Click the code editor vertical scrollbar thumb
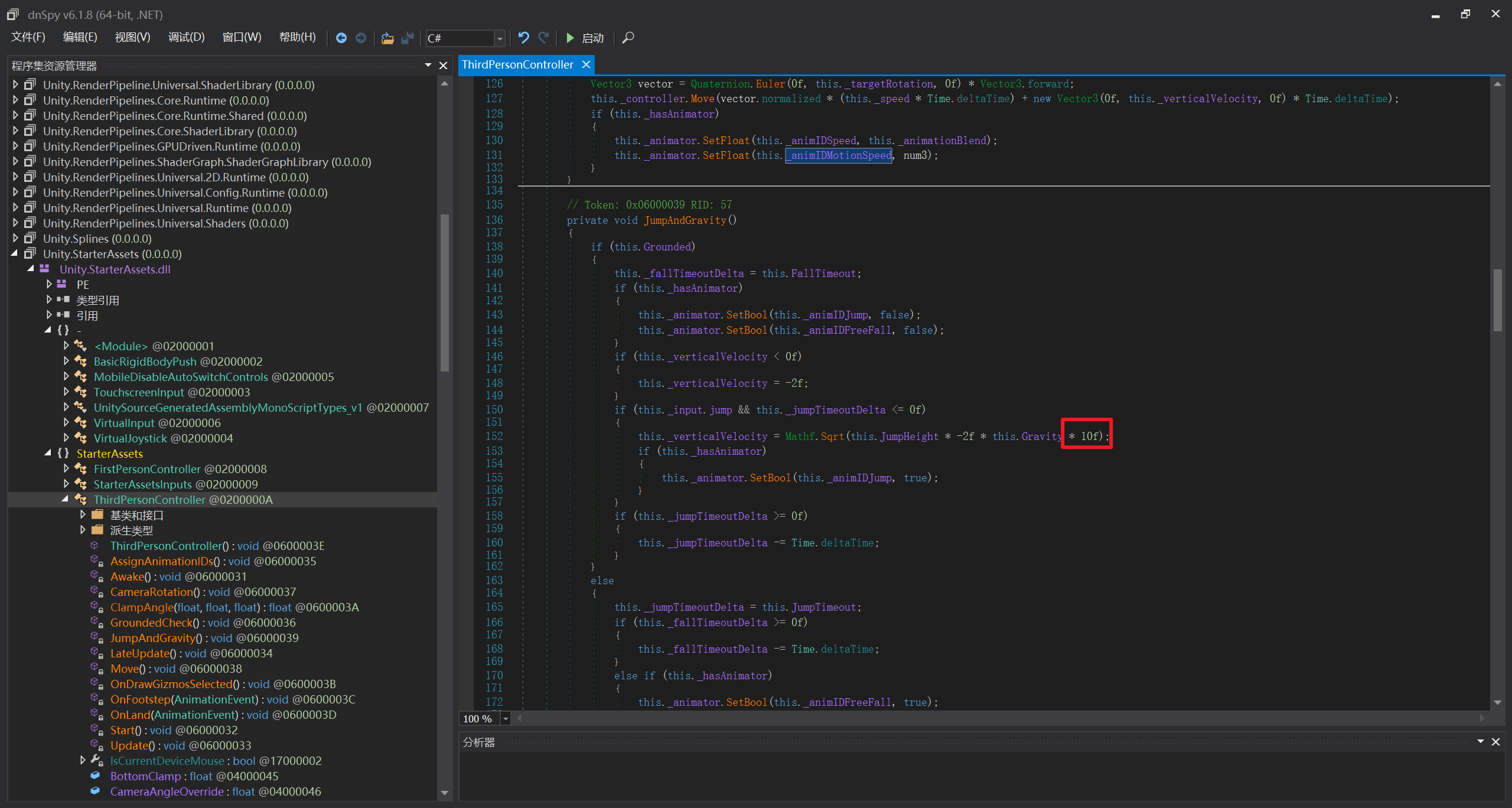This screenshot has height=808, width=1512. click(x=1497, y=300)
